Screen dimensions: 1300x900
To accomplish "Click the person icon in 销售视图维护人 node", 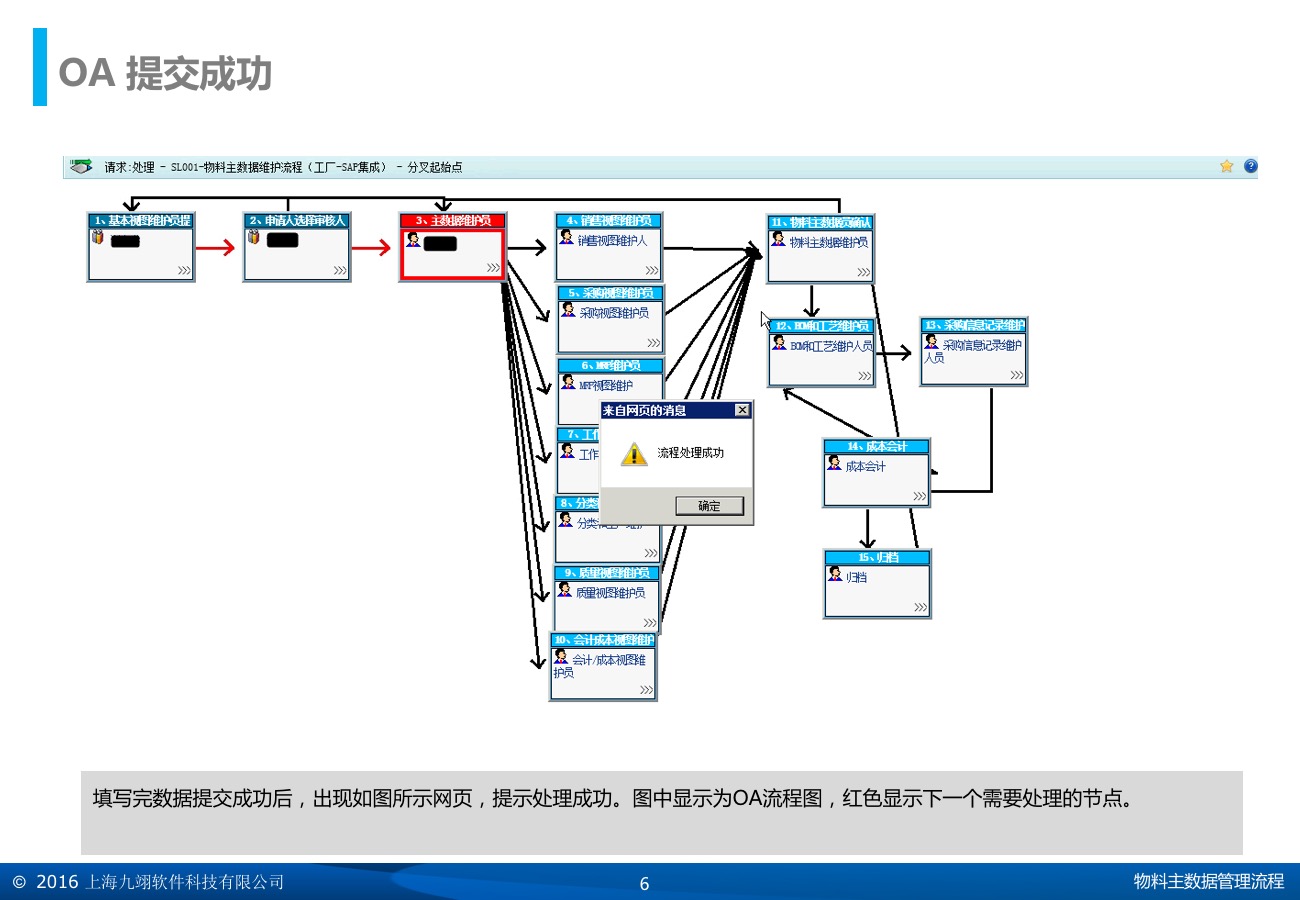I will [x=566, y=238].
